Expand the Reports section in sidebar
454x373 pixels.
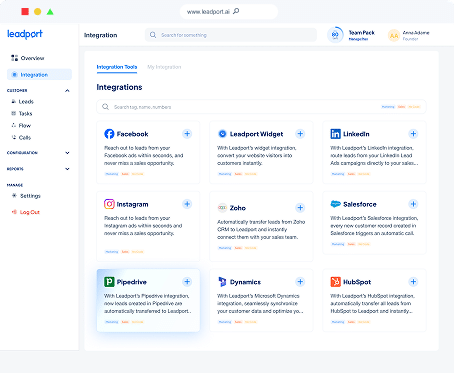[x=67, y=169]
